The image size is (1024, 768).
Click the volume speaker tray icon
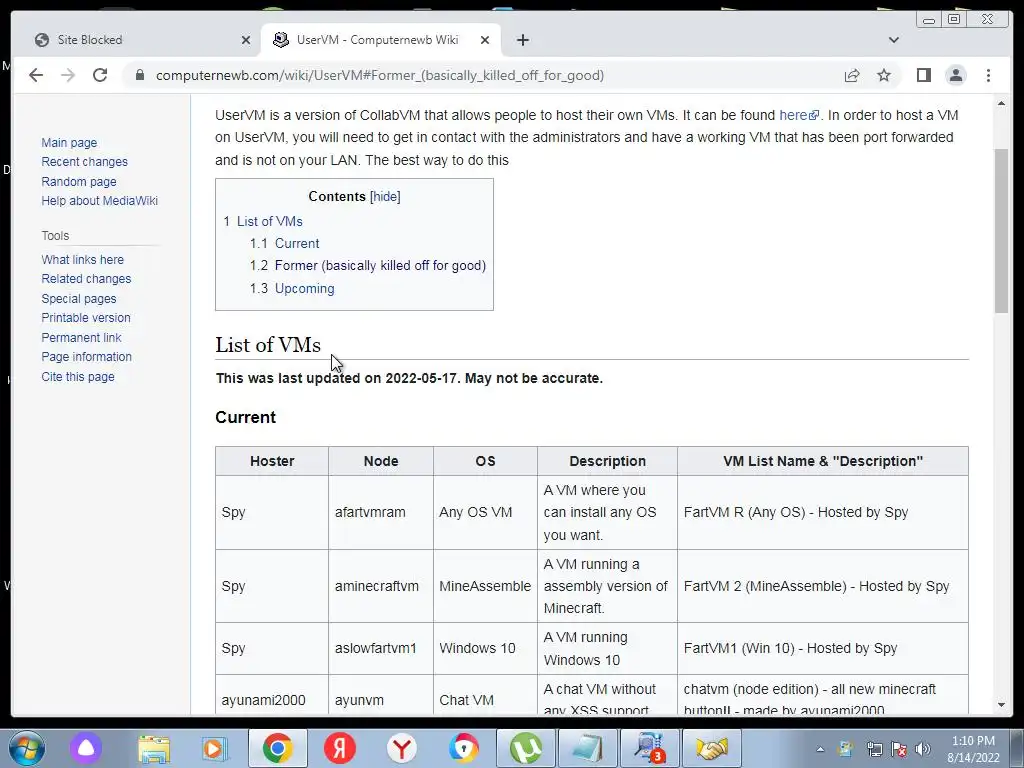(x=923, y=749)
